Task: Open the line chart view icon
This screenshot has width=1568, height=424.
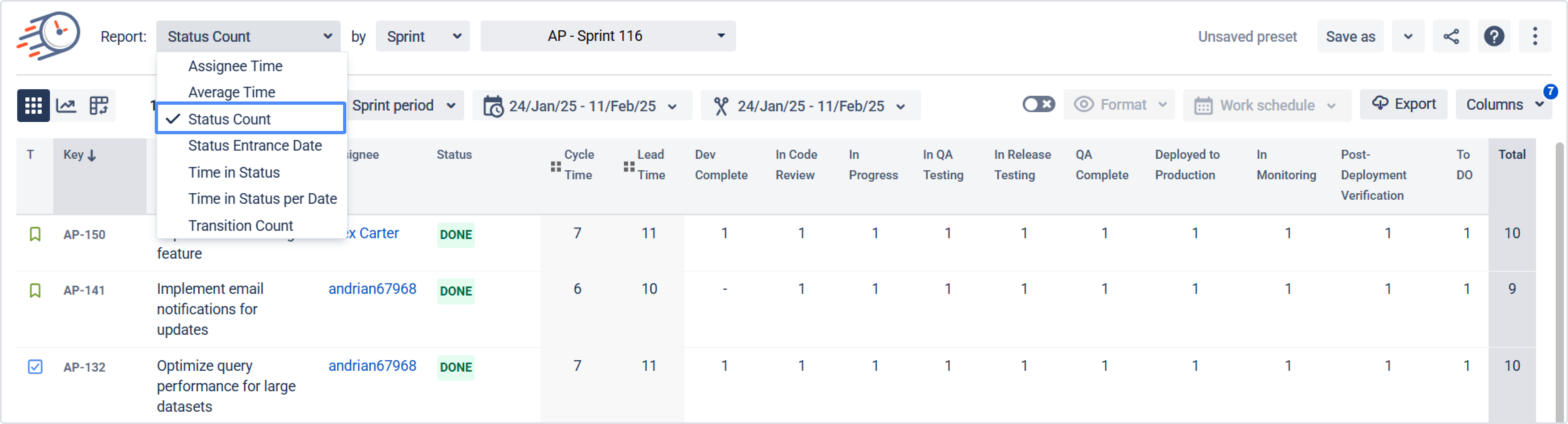Action: [x=66, y=105]
